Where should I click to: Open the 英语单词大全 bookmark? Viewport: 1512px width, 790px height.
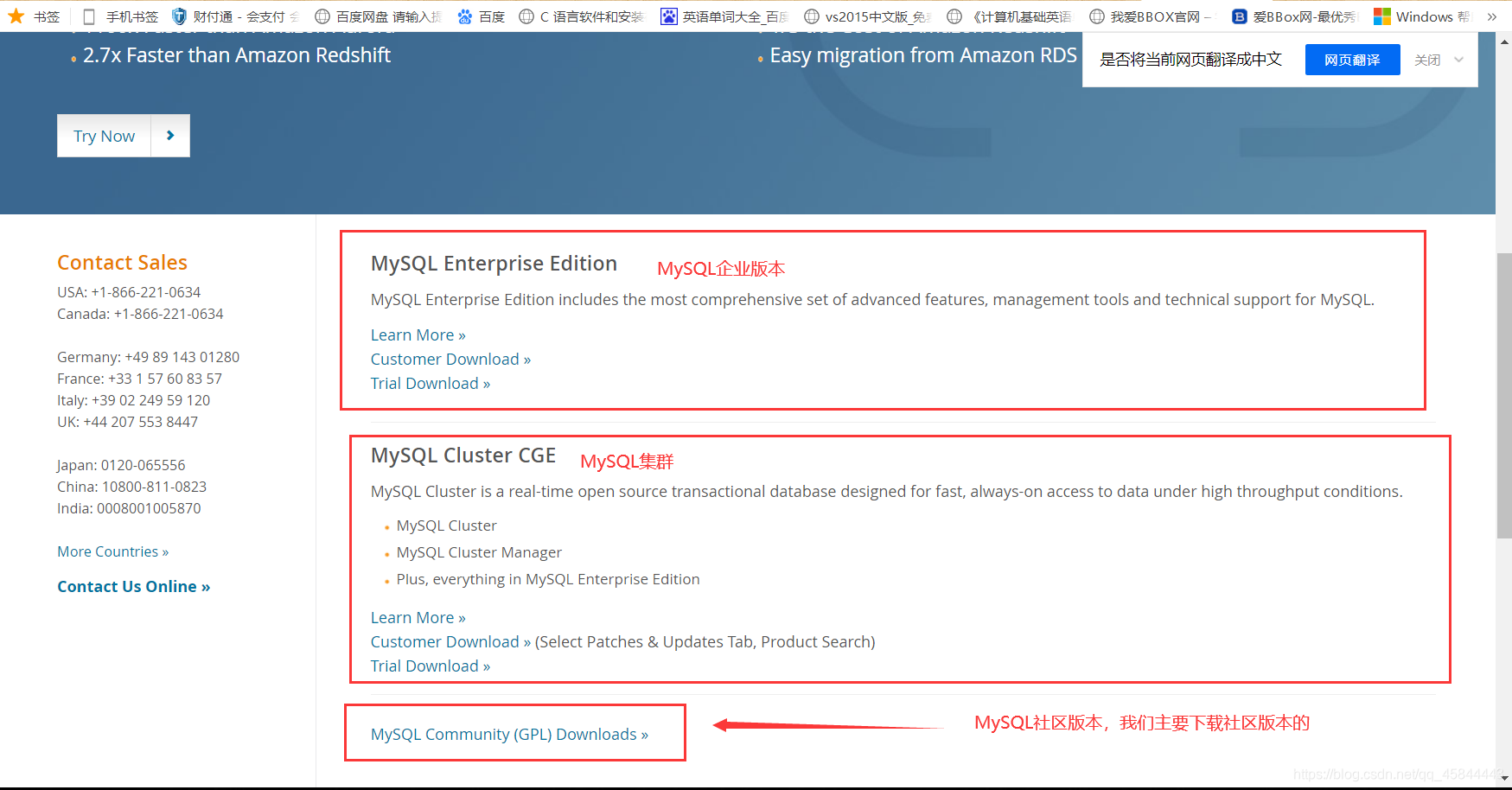(724, 16)
